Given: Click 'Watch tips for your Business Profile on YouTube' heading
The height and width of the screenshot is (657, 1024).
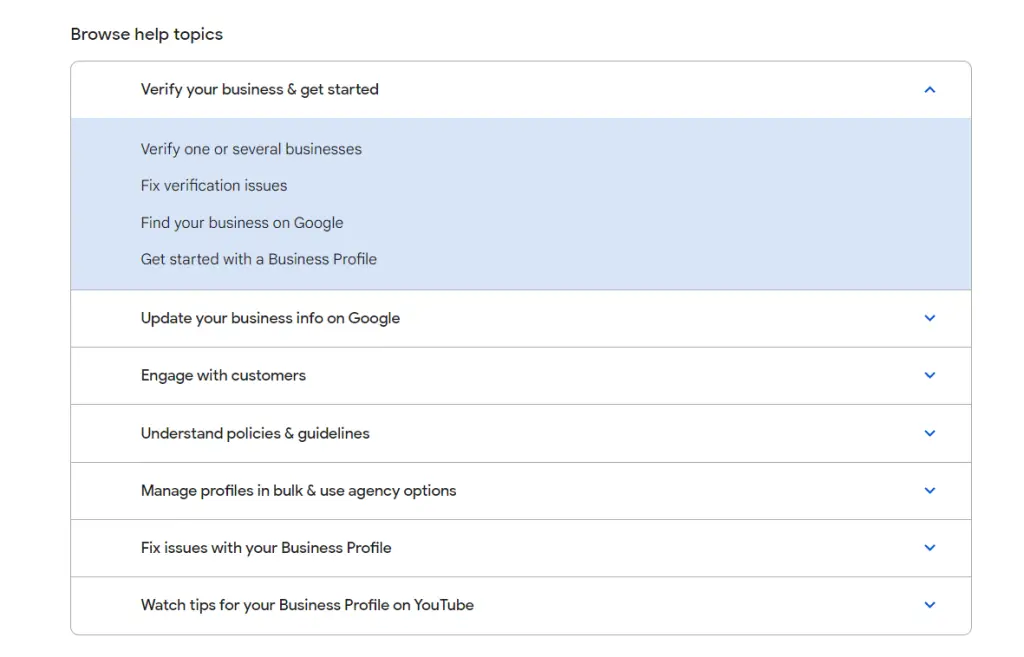Looking at the screenshot, I should (307, 605).
